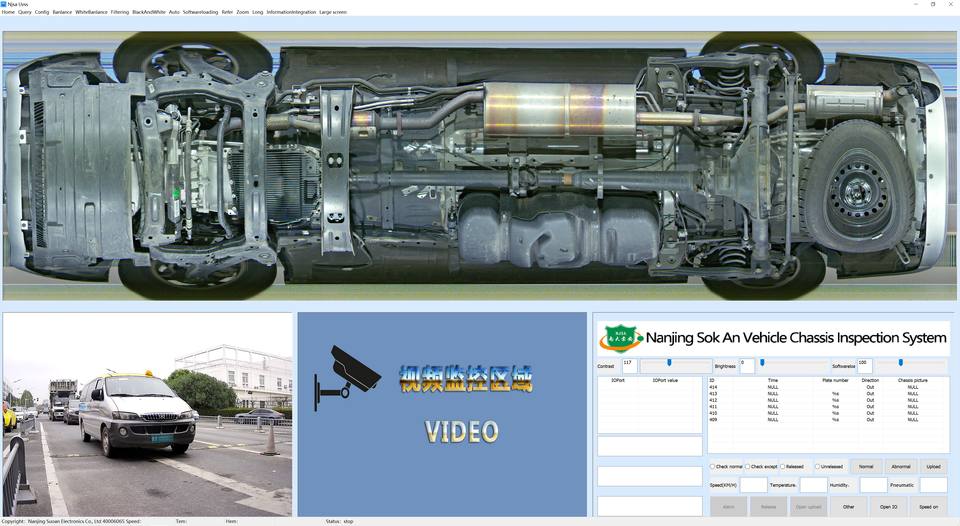Click the VIDEO monitoring area panel
Image resolution: width=960 pixels, height=526 pixels.
tap(442, 415)
